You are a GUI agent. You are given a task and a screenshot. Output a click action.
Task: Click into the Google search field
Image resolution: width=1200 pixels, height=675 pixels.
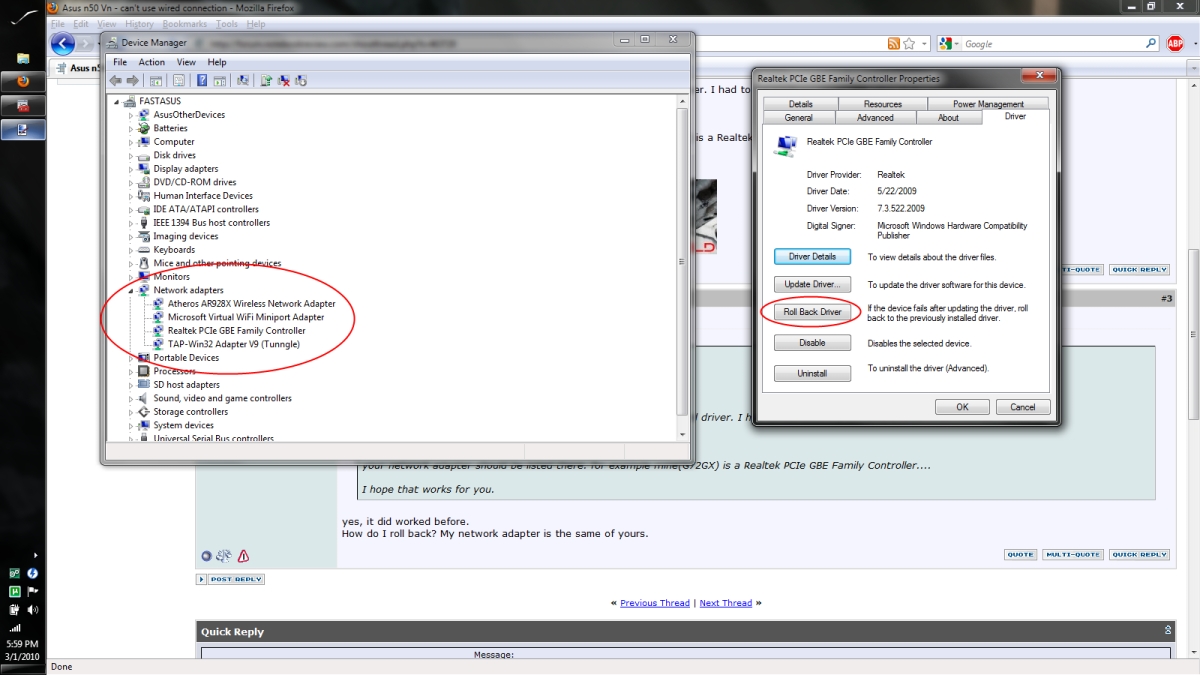1053,44
